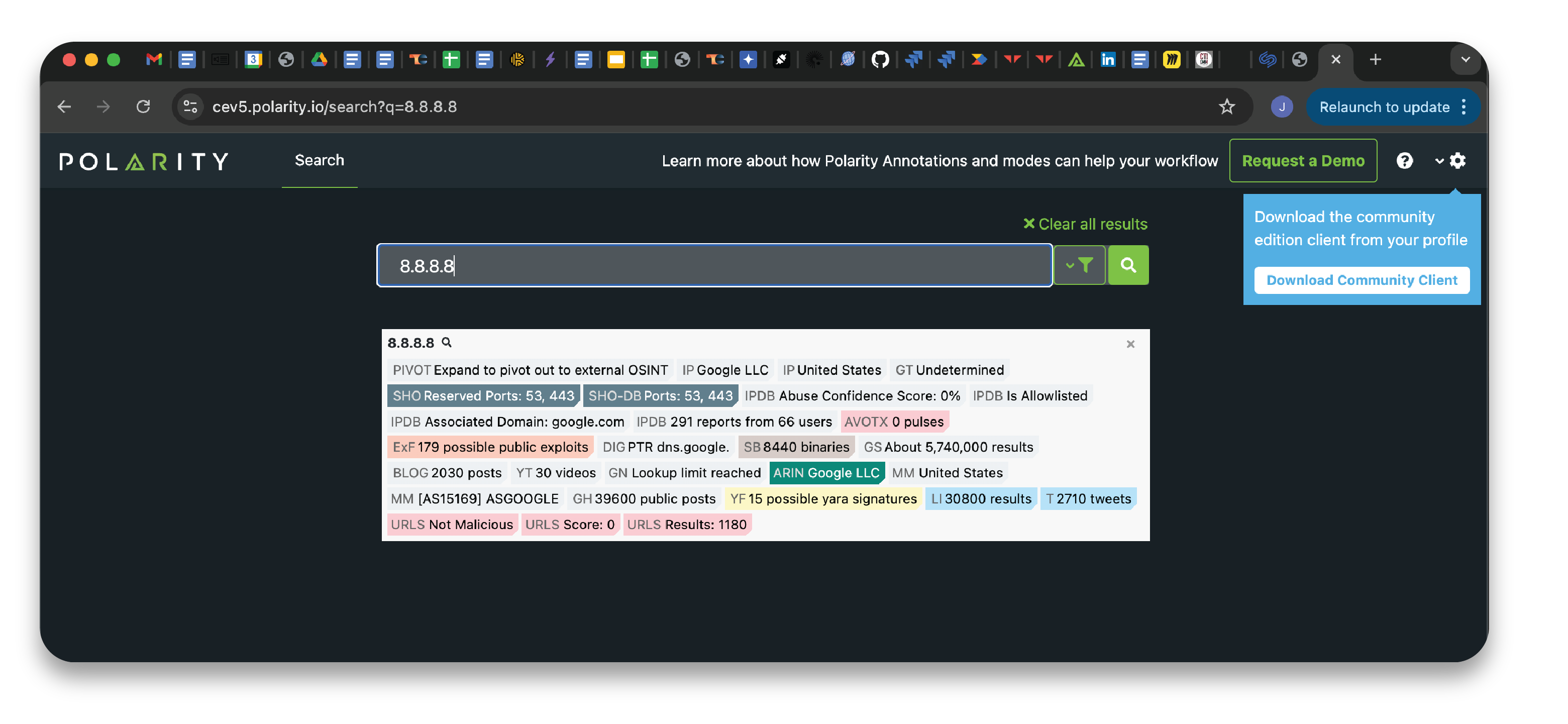Switch to the Gmail browser tab

[x=154, y=59]
